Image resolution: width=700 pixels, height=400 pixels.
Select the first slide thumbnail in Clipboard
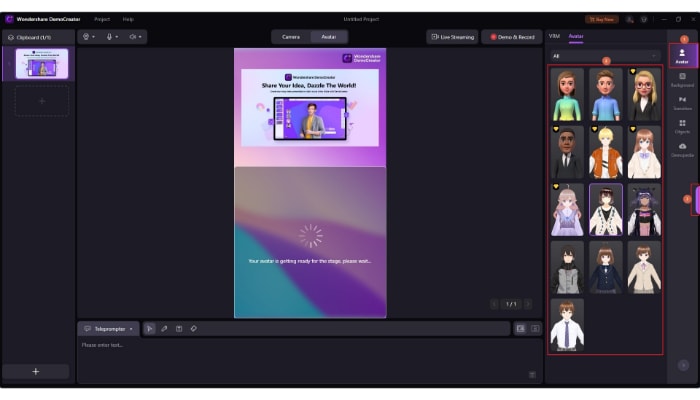(x=42, y=63)
